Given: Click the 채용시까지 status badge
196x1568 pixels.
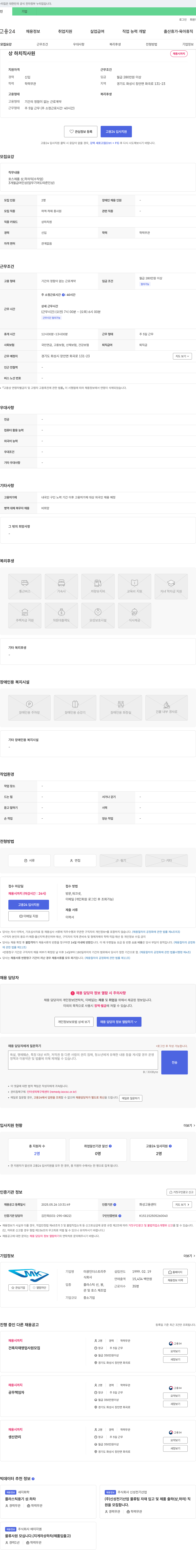Looking at the screenshot, I should tap(179, 54).
